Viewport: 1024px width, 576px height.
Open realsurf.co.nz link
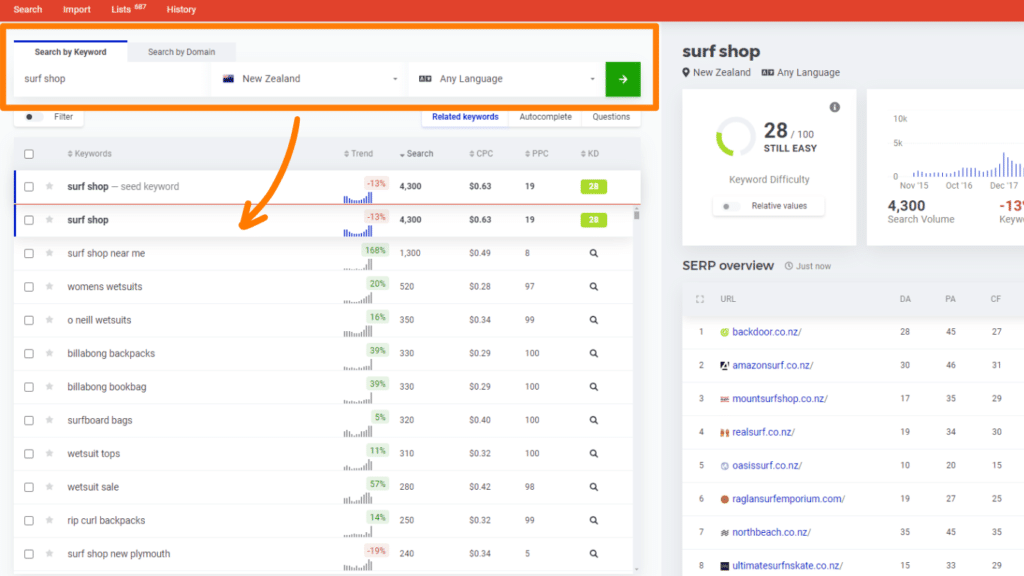[x=763, y=432]
